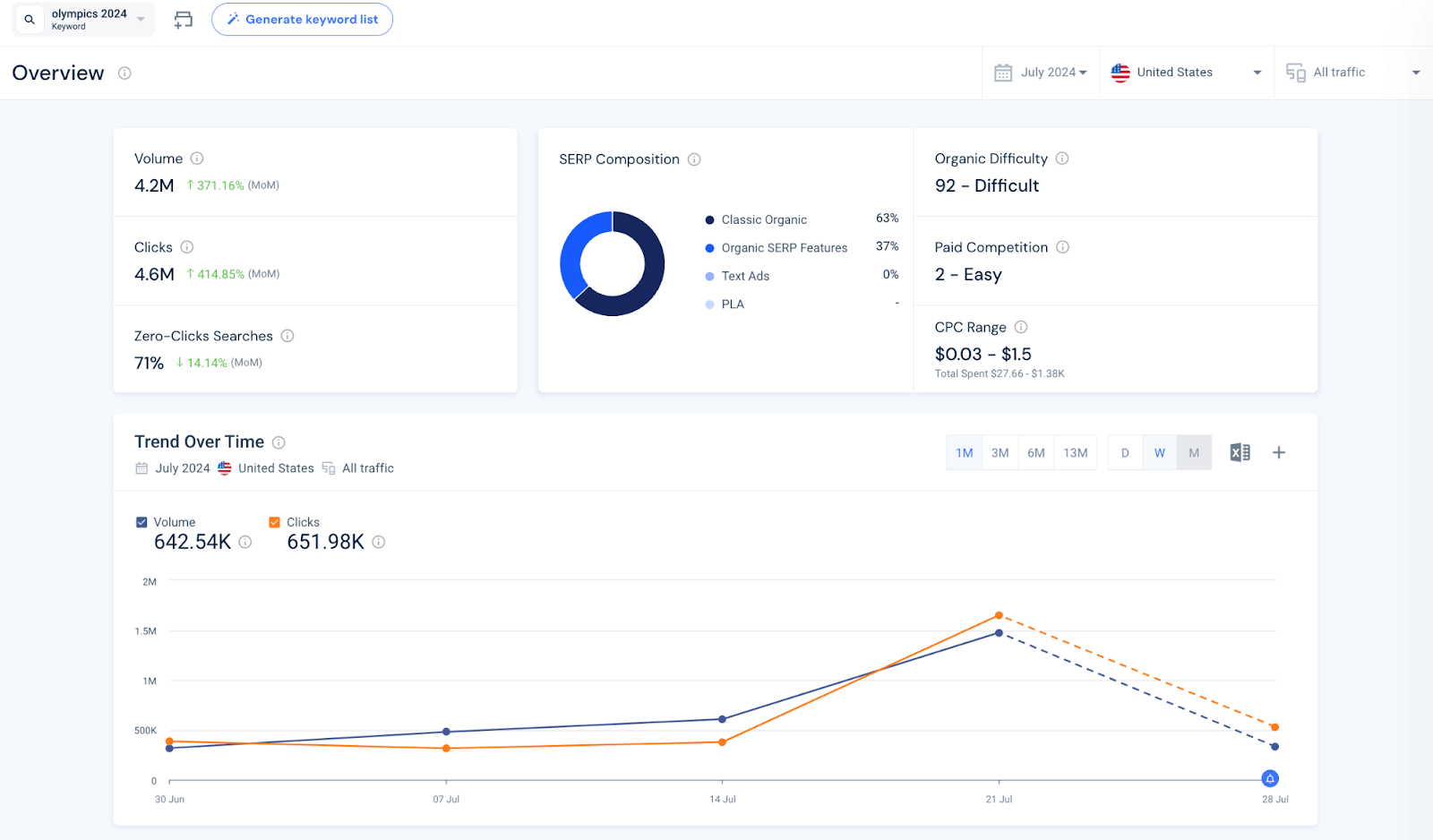This screenshot has height=840, width=1433.
Task: Uncheck the Volume checkbox in the trend legend
Action: pyautogui.click(x=142, y=521)
